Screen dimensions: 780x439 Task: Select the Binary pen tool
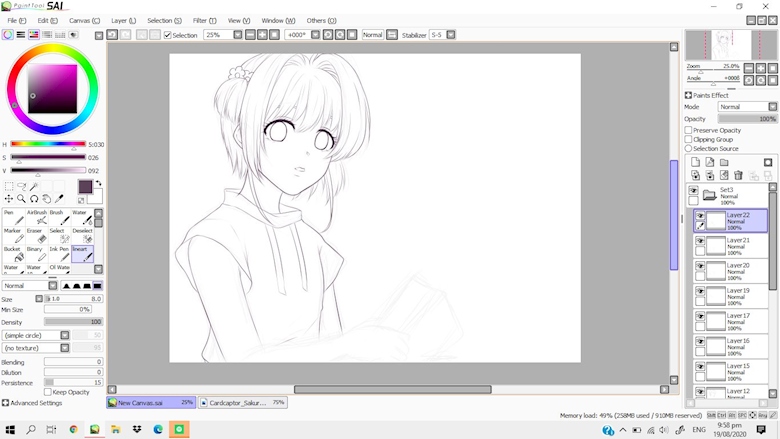pyautogui.click(x=37, y=254)
